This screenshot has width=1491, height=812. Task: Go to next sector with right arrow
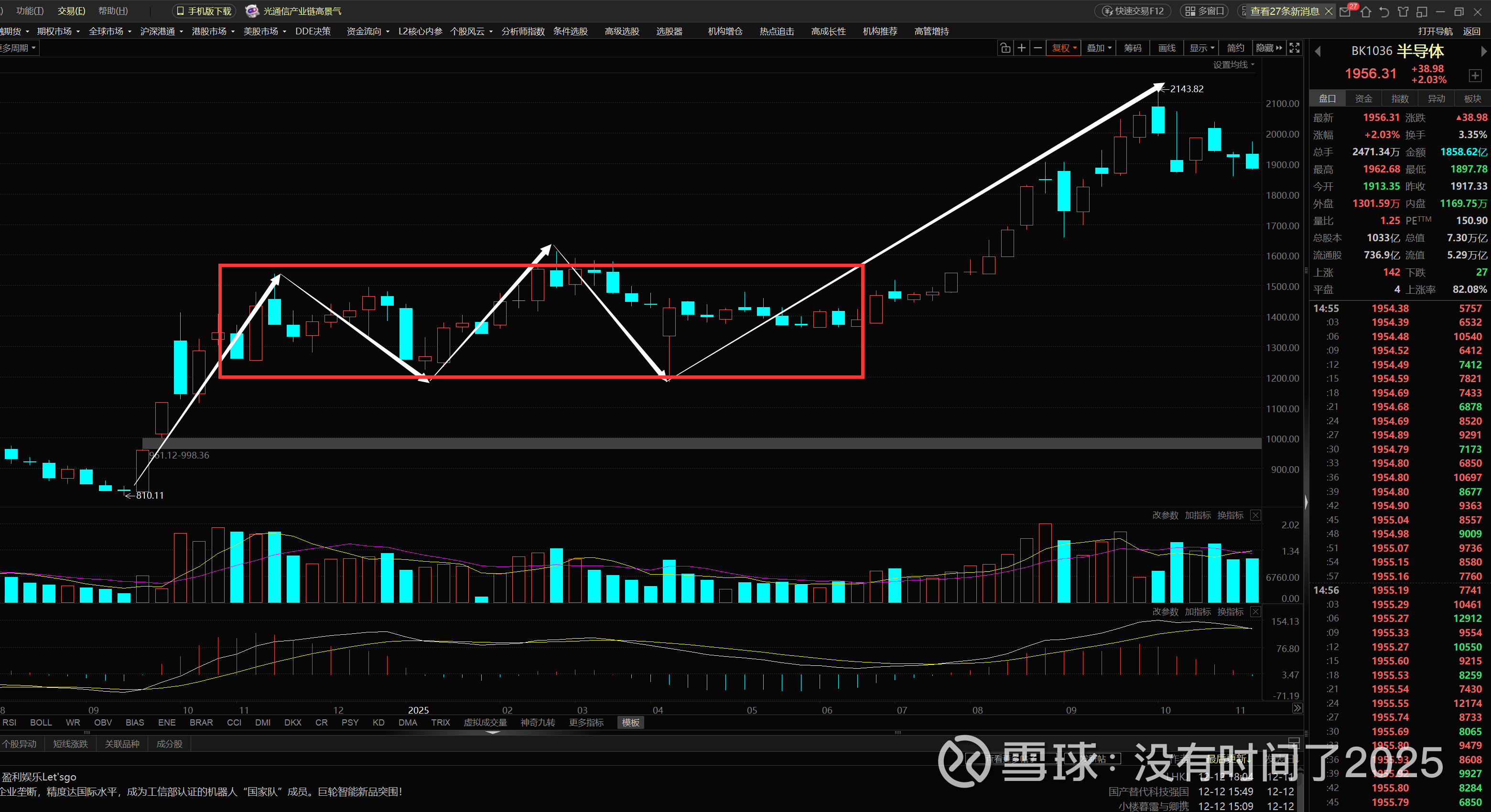click(1483, 52)
